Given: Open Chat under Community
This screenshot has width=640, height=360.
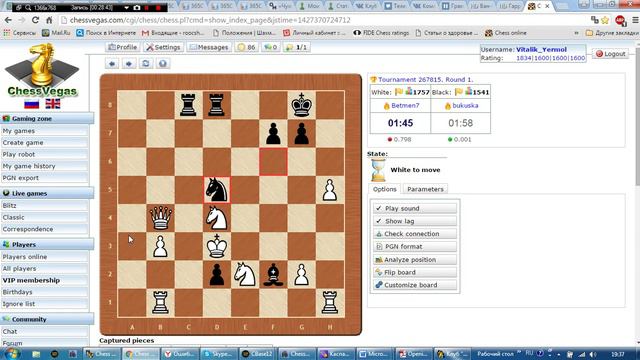Looking at the screenshot, I should pos(44,331).
